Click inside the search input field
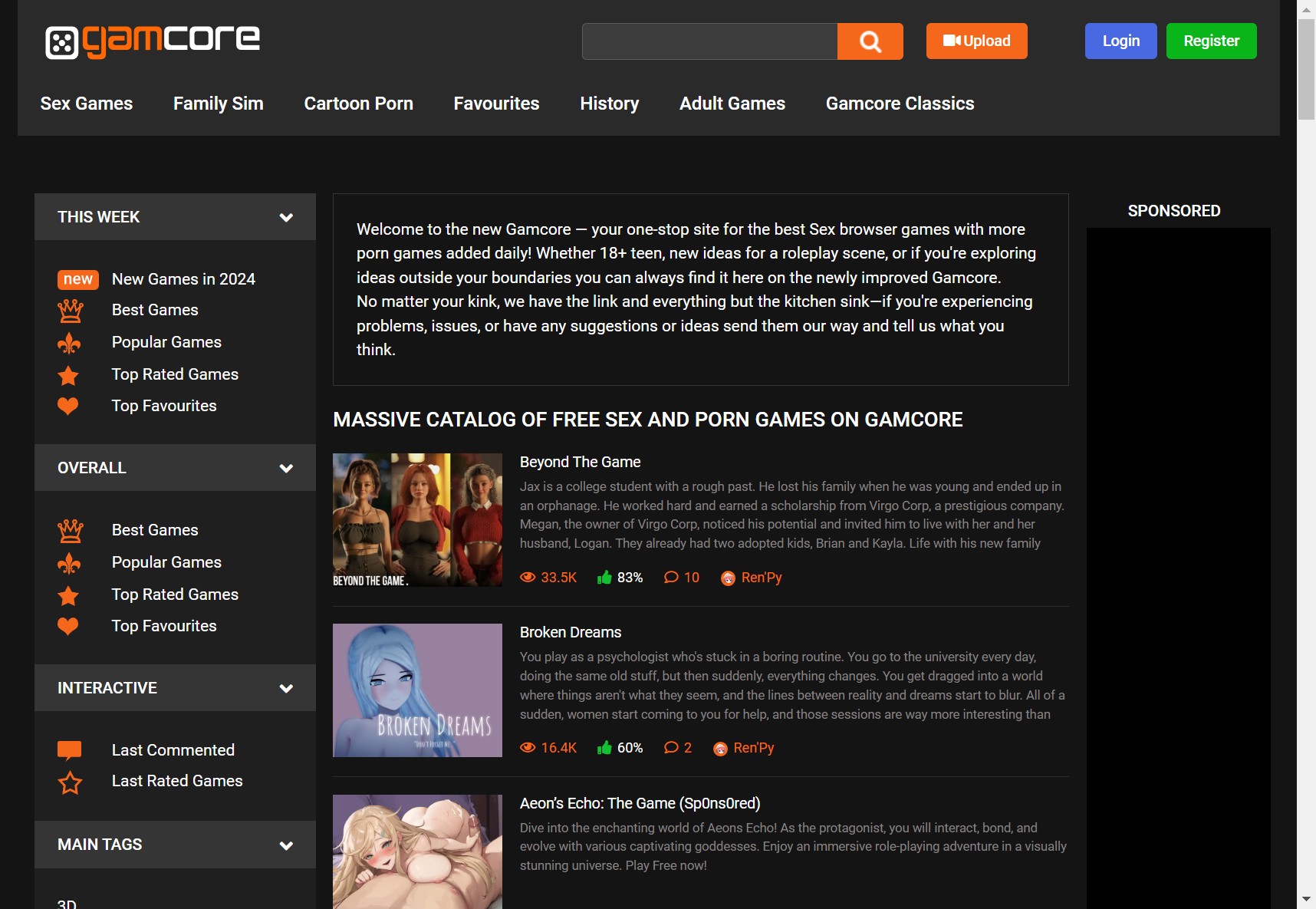1316x909 pixels. click(709, 41)
